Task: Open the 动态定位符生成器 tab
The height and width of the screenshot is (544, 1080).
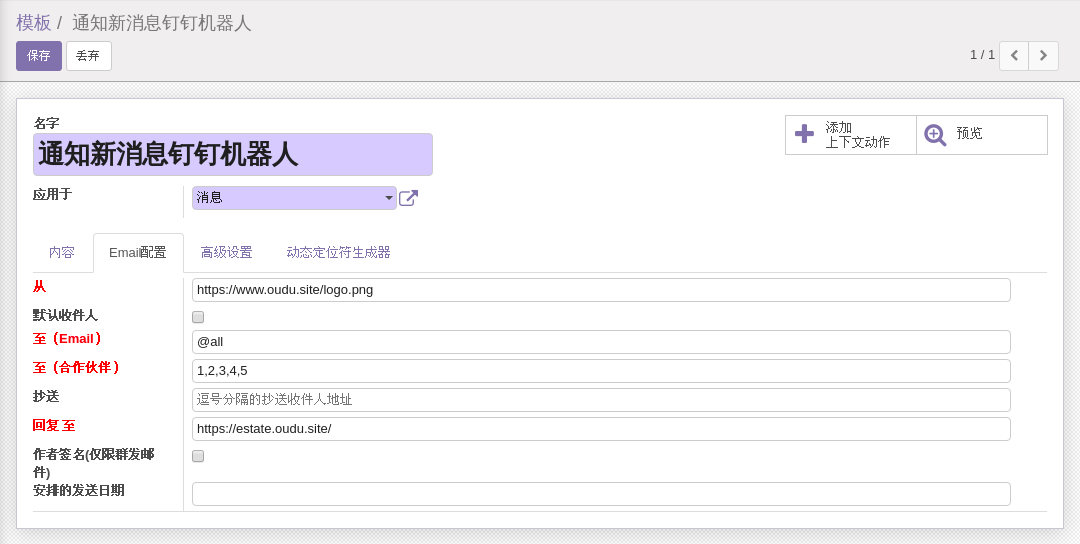Action: (x=338, y=253)
